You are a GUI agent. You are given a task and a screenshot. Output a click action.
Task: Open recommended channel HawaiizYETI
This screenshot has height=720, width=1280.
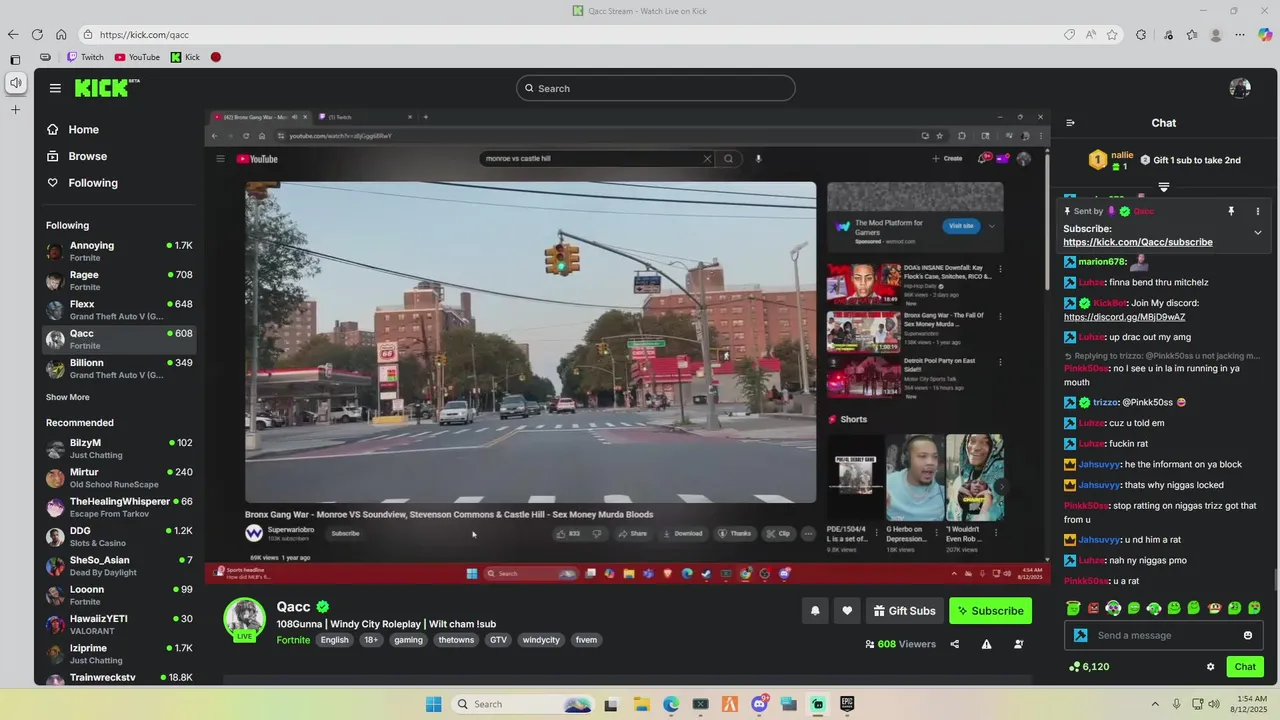pyautogui.click(x=119, y=624)
